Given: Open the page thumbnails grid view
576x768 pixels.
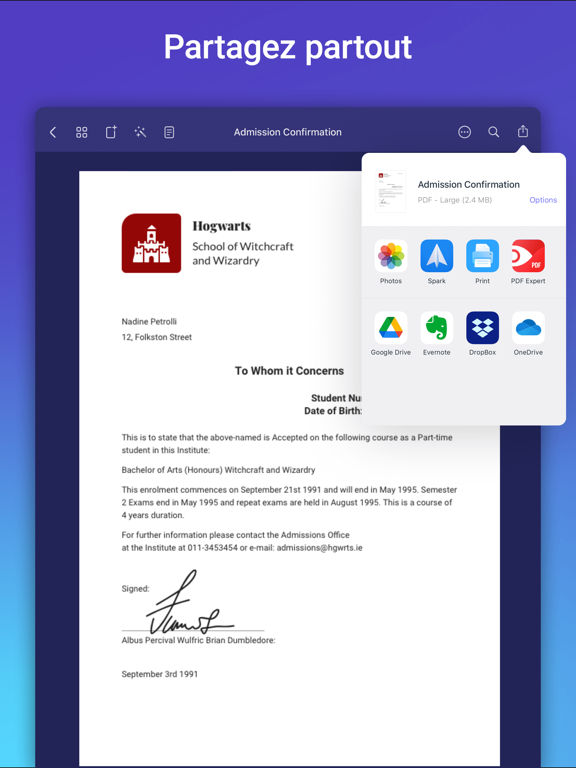Looking at the screenshot, I should (x=82, y=132).
